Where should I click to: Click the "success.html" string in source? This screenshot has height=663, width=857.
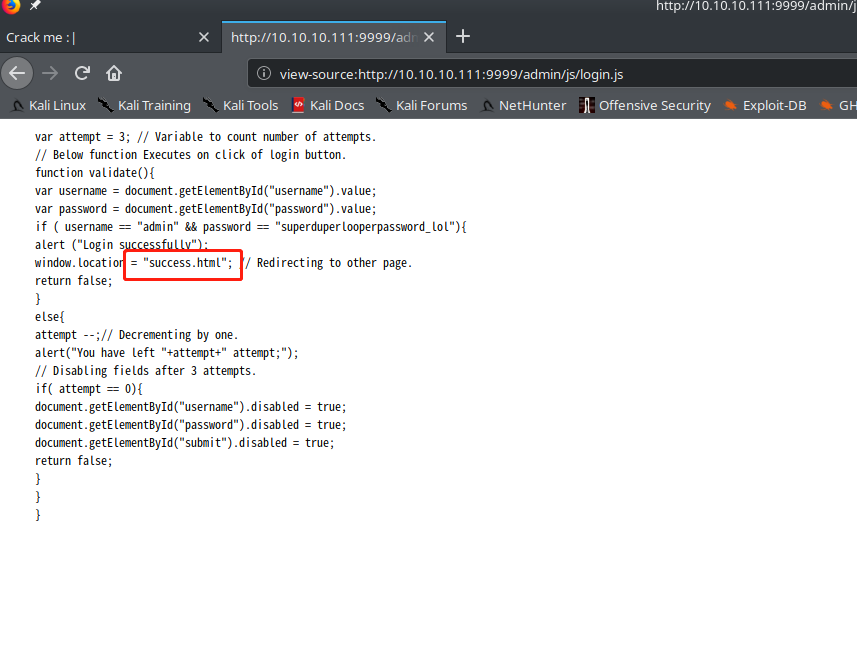[x=185, y=263]
